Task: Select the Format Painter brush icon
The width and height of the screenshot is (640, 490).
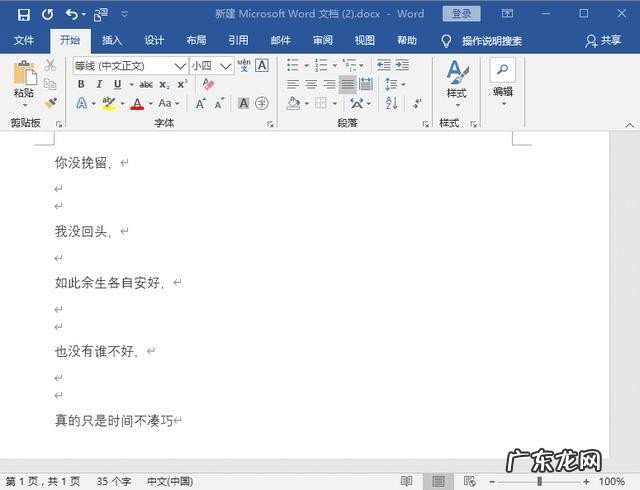Action: [x=51, y=103]
